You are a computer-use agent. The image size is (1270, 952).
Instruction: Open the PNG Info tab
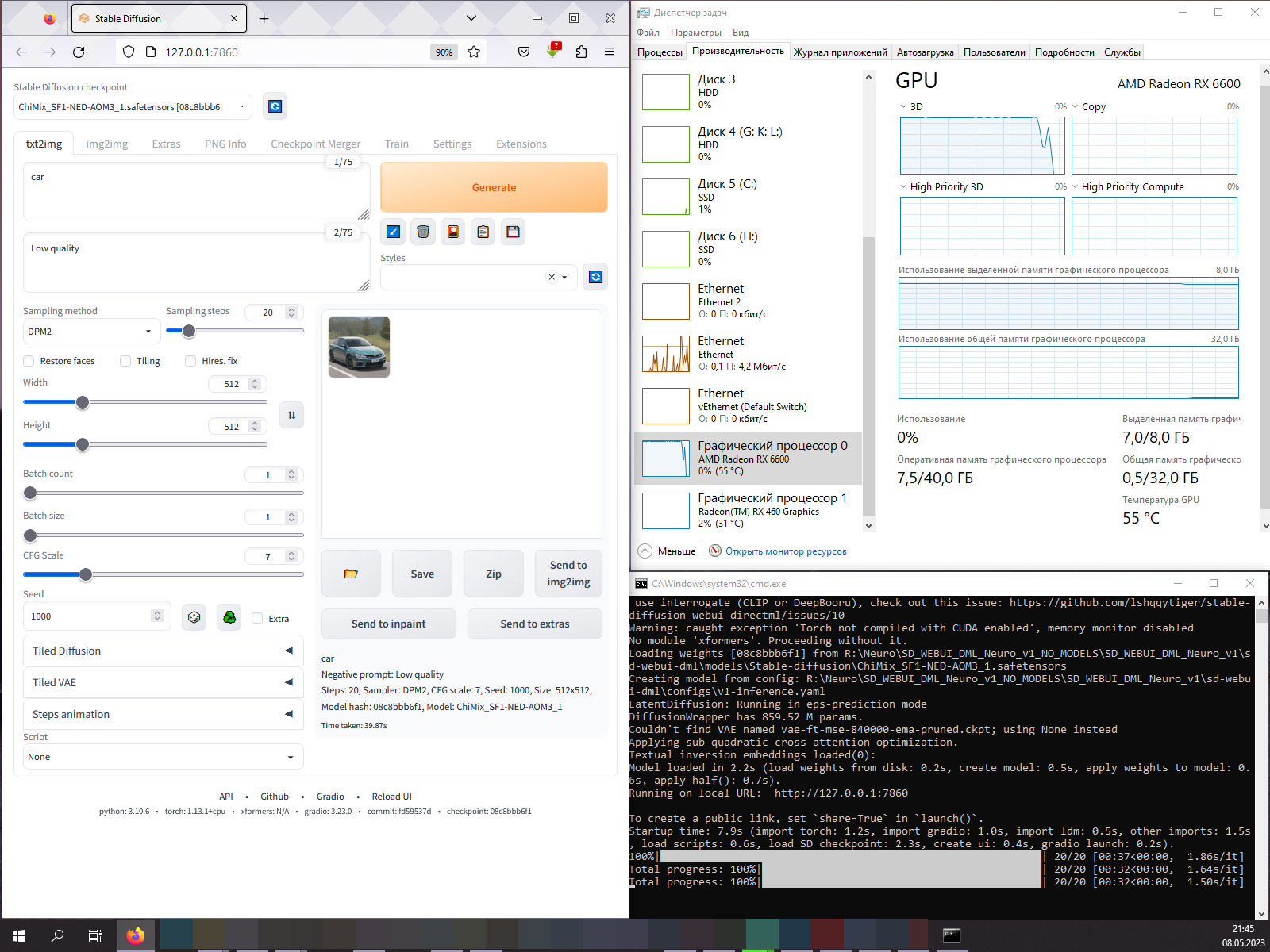225,144
